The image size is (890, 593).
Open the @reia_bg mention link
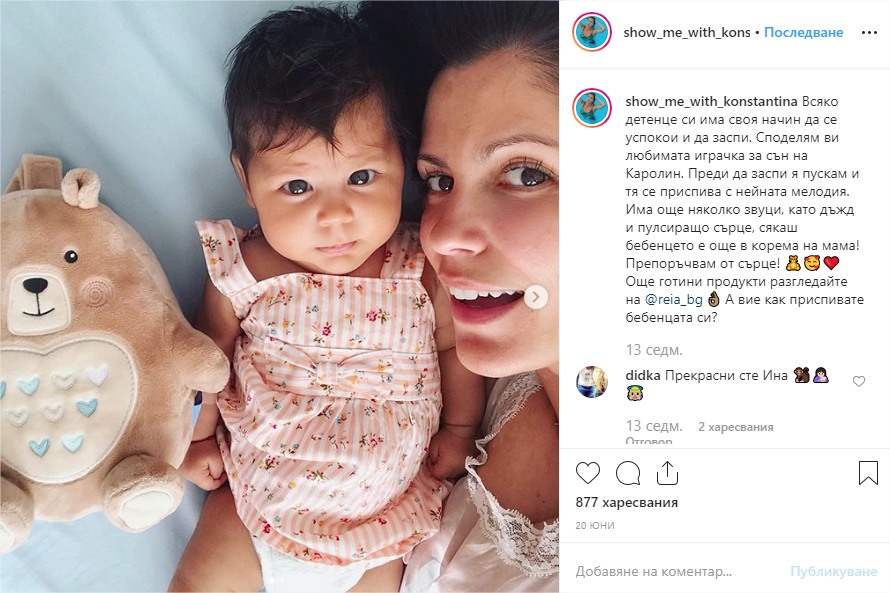tap(674, 300)
